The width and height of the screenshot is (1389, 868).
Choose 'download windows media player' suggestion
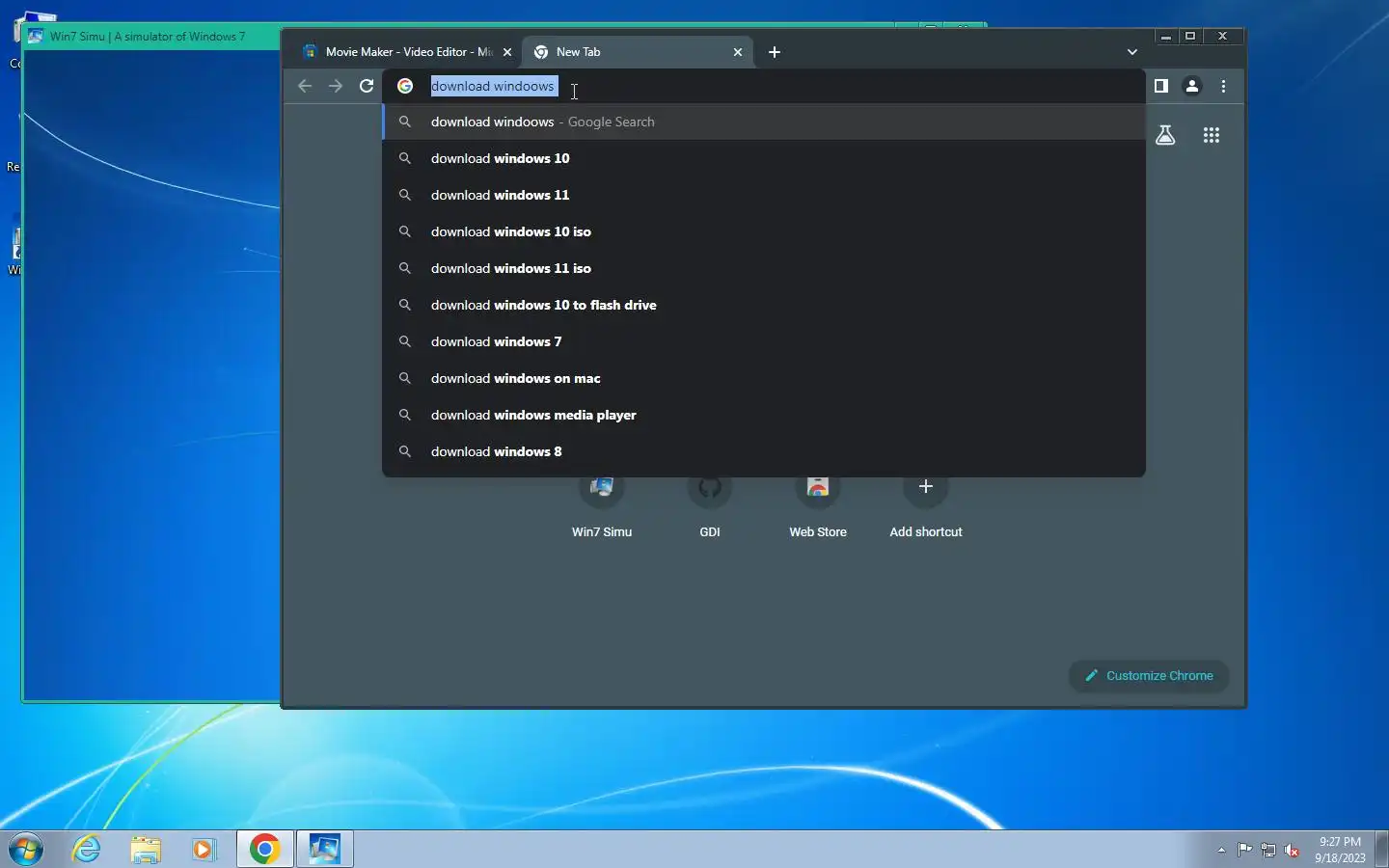pos(764,415)
